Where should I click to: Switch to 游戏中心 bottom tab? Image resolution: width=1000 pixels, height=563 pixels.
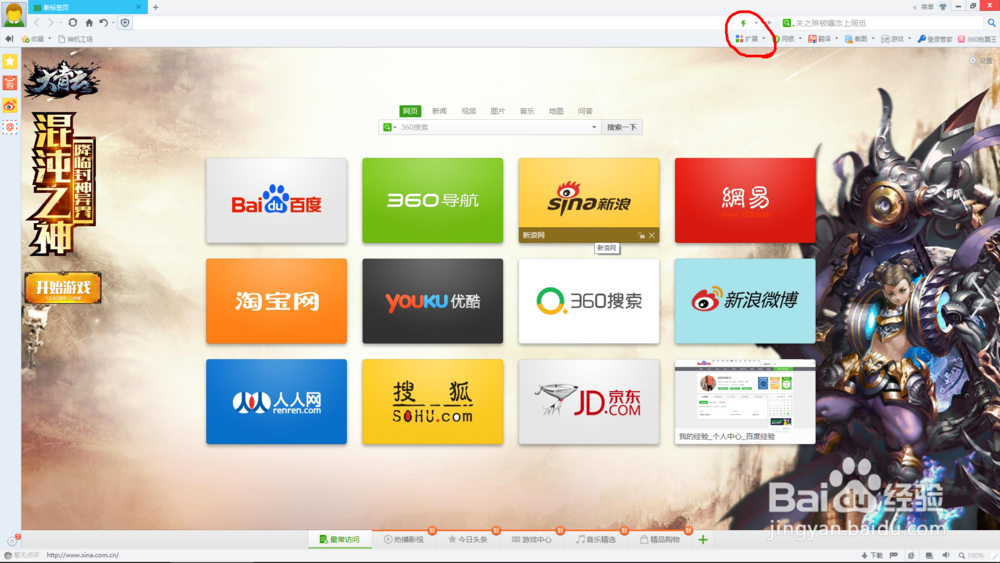click(x=531, y=539)
